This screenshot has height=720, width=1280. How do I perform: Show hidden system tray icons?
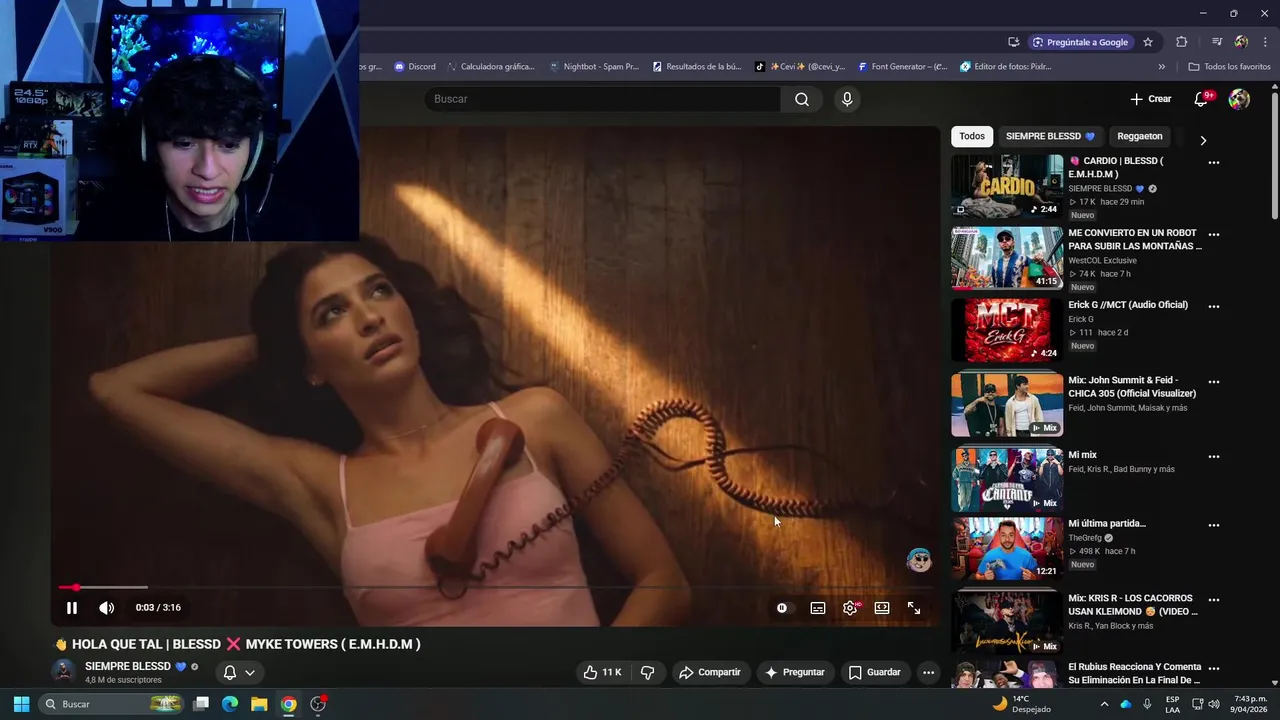(x=1104, y=704)
